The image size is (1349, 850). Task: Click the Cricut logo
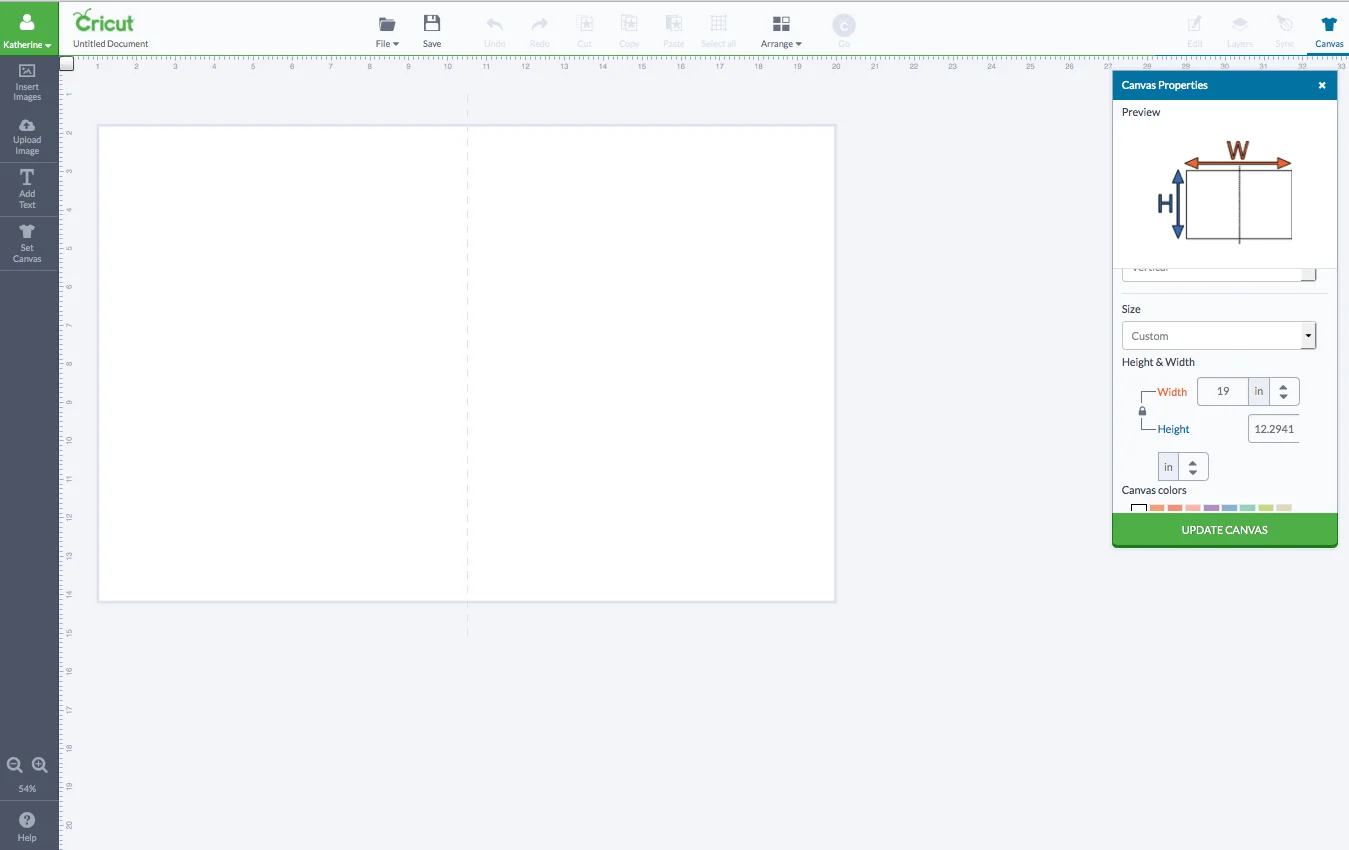point(103,20)
